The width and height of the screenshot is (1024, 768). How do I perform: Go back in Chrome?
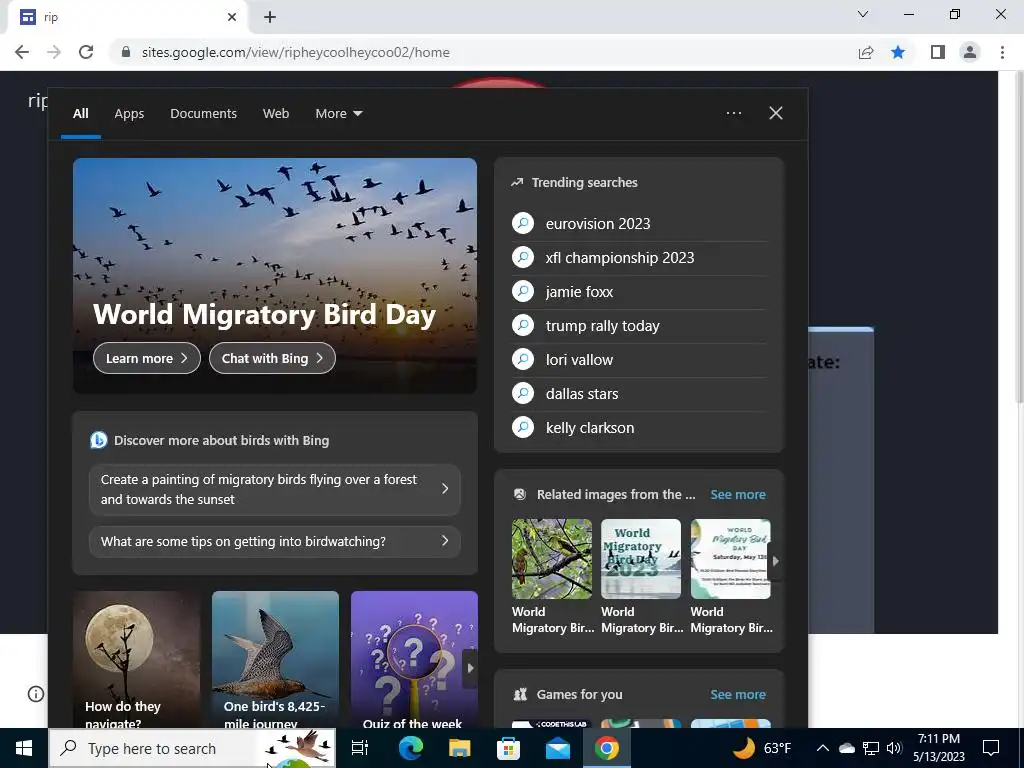pyautogui.click(x=22, y=52)
